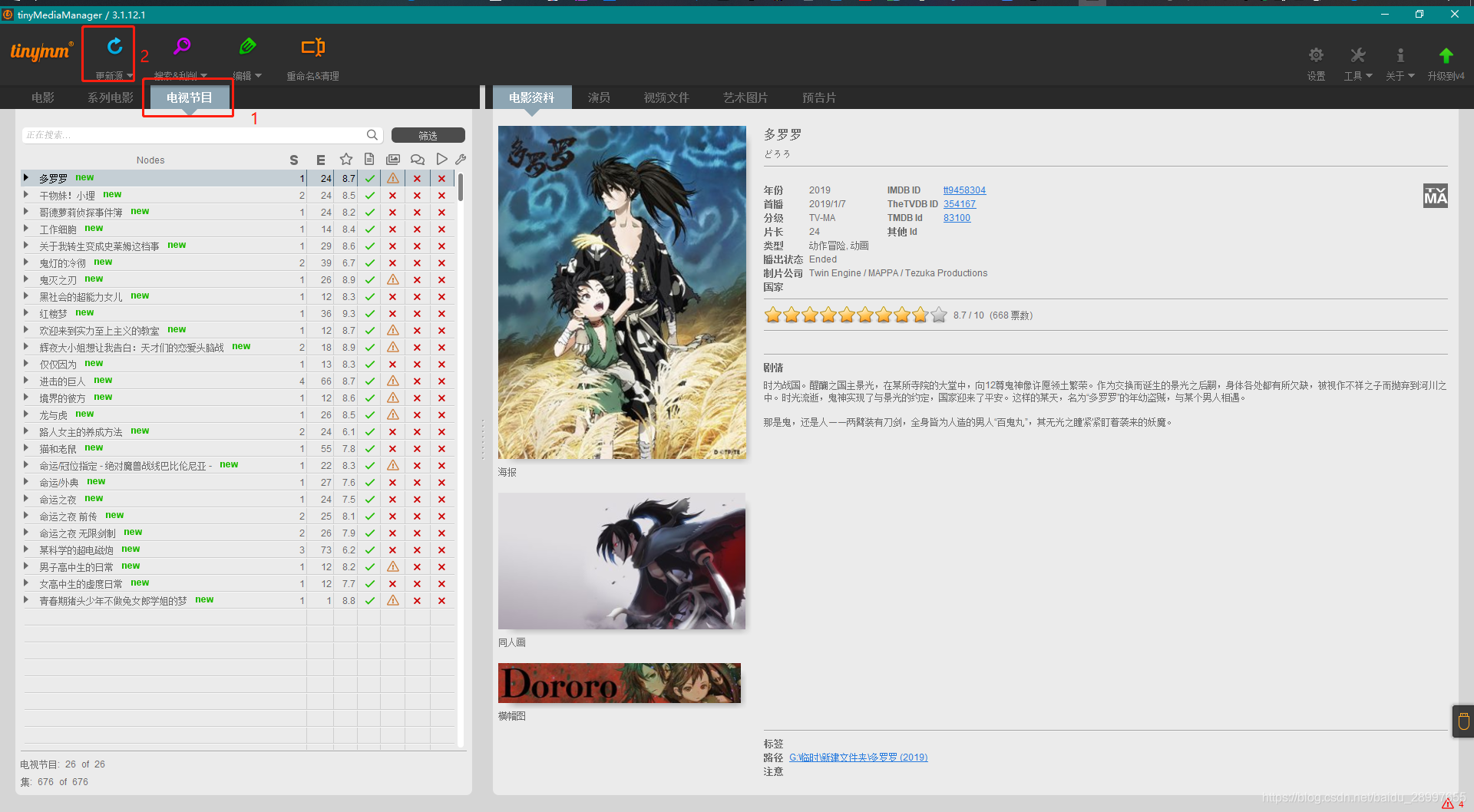
Task: Expand the 命运之夜 前传 tree node
Action: coord(26,516)
